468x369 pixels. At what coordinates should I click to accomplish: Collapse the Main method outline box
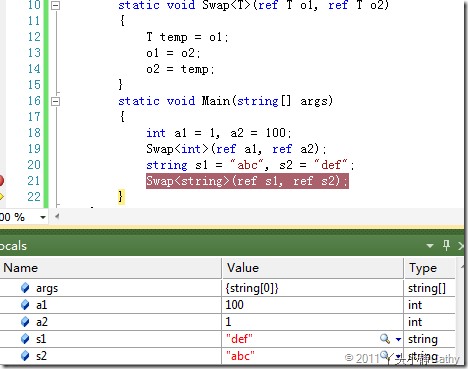pyautogui.click(x=56, y=101)
